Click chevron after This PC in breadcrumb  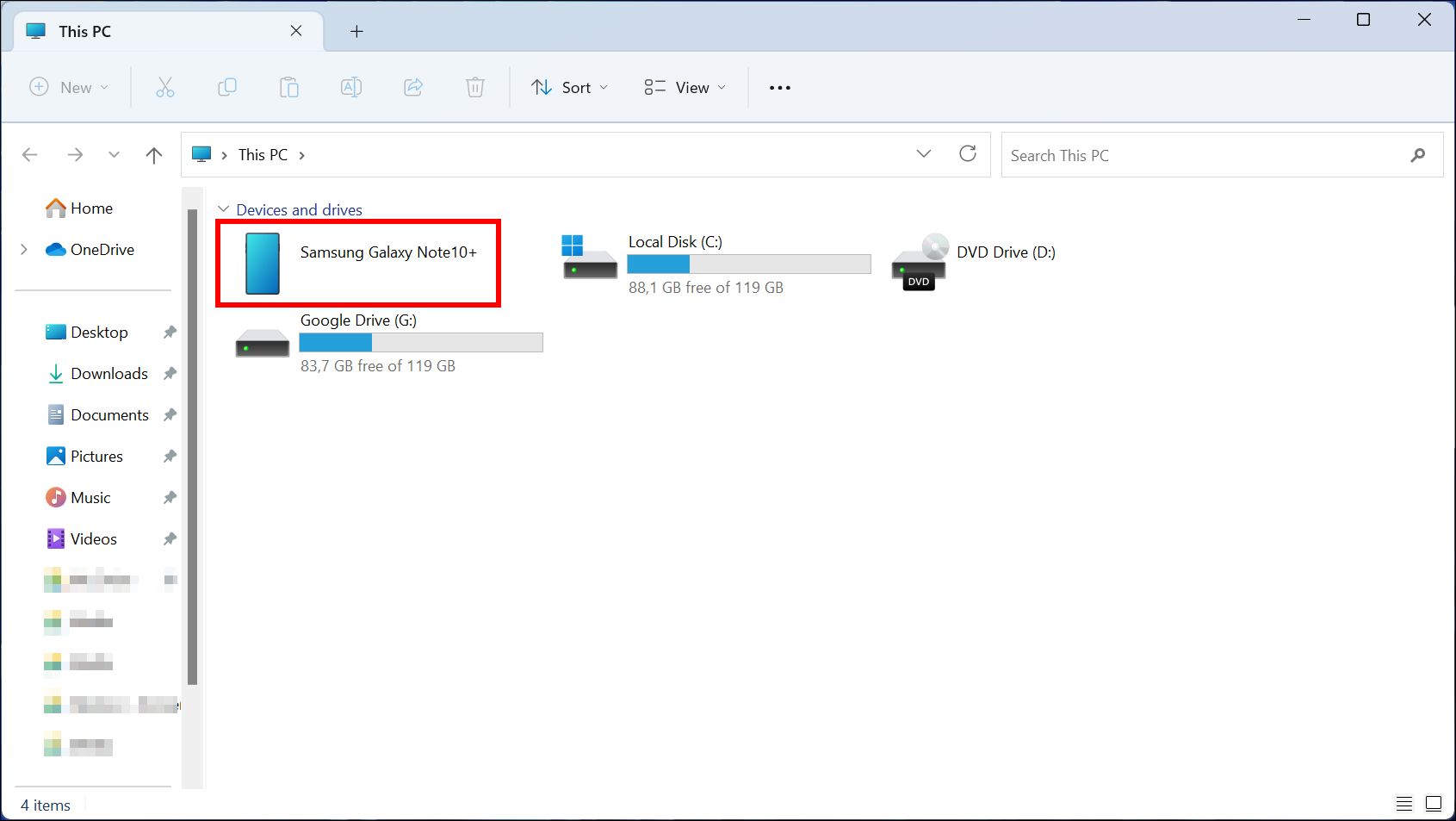click(x=302, y=155)
